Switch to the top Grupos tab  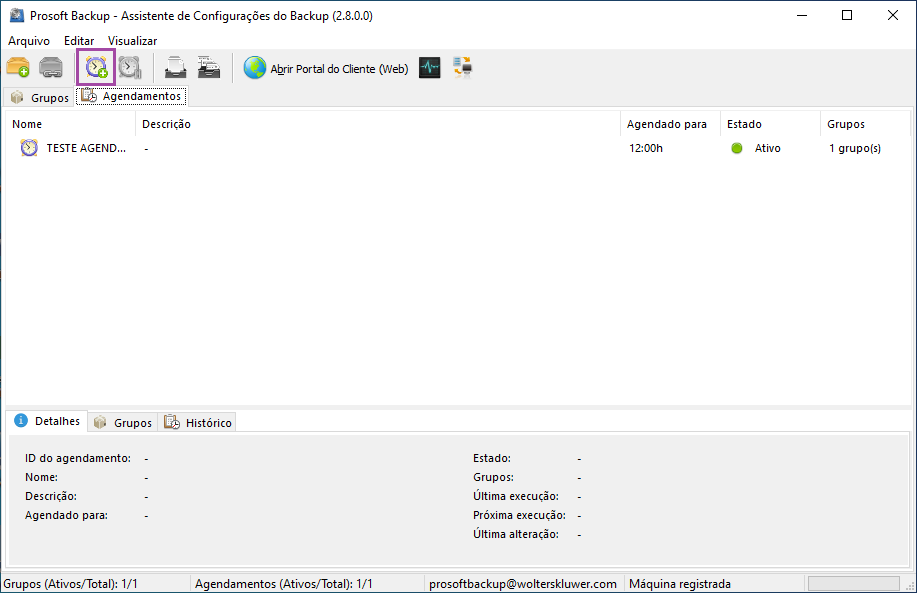40,98
